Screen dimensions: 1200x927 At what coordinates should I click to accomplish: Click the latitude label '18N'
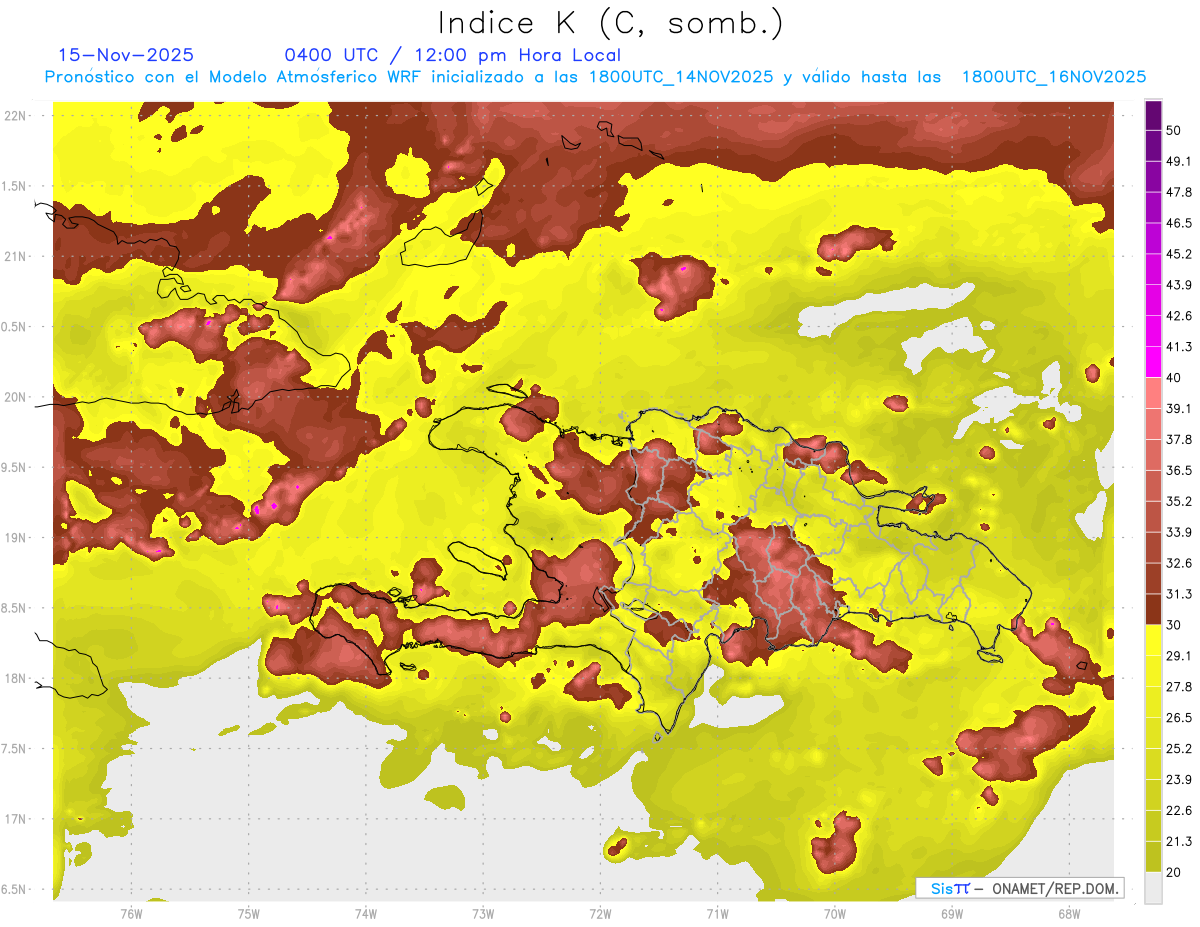(x=15, y=679)
